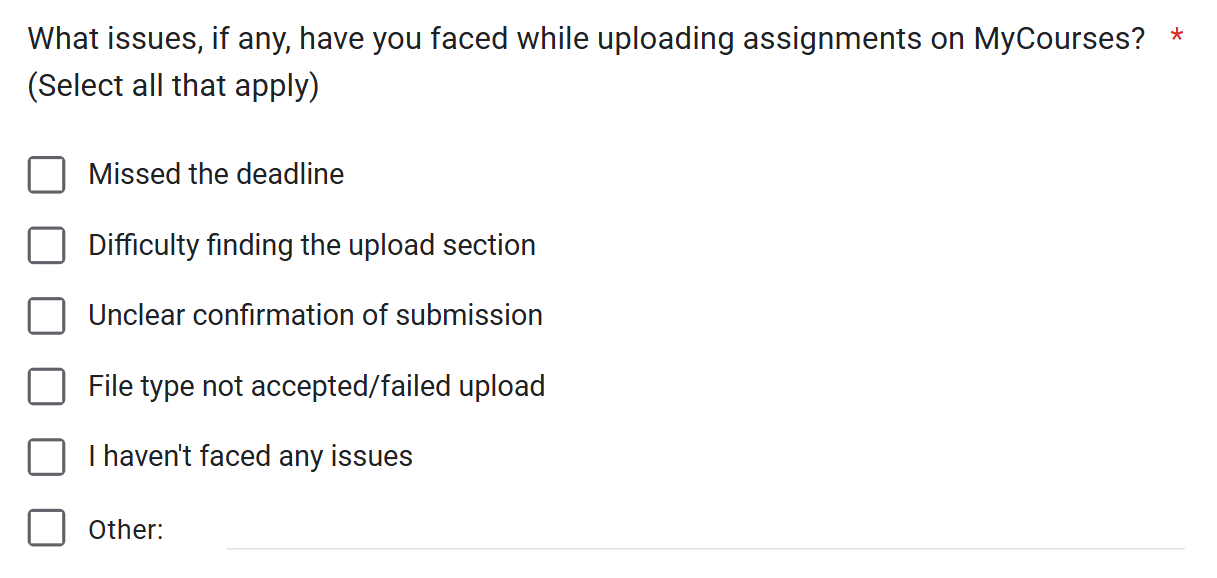
Task: Enable 'Unclear confirmation of submission' checkbox
Action: pyautogui.click(x=46, y=316)
